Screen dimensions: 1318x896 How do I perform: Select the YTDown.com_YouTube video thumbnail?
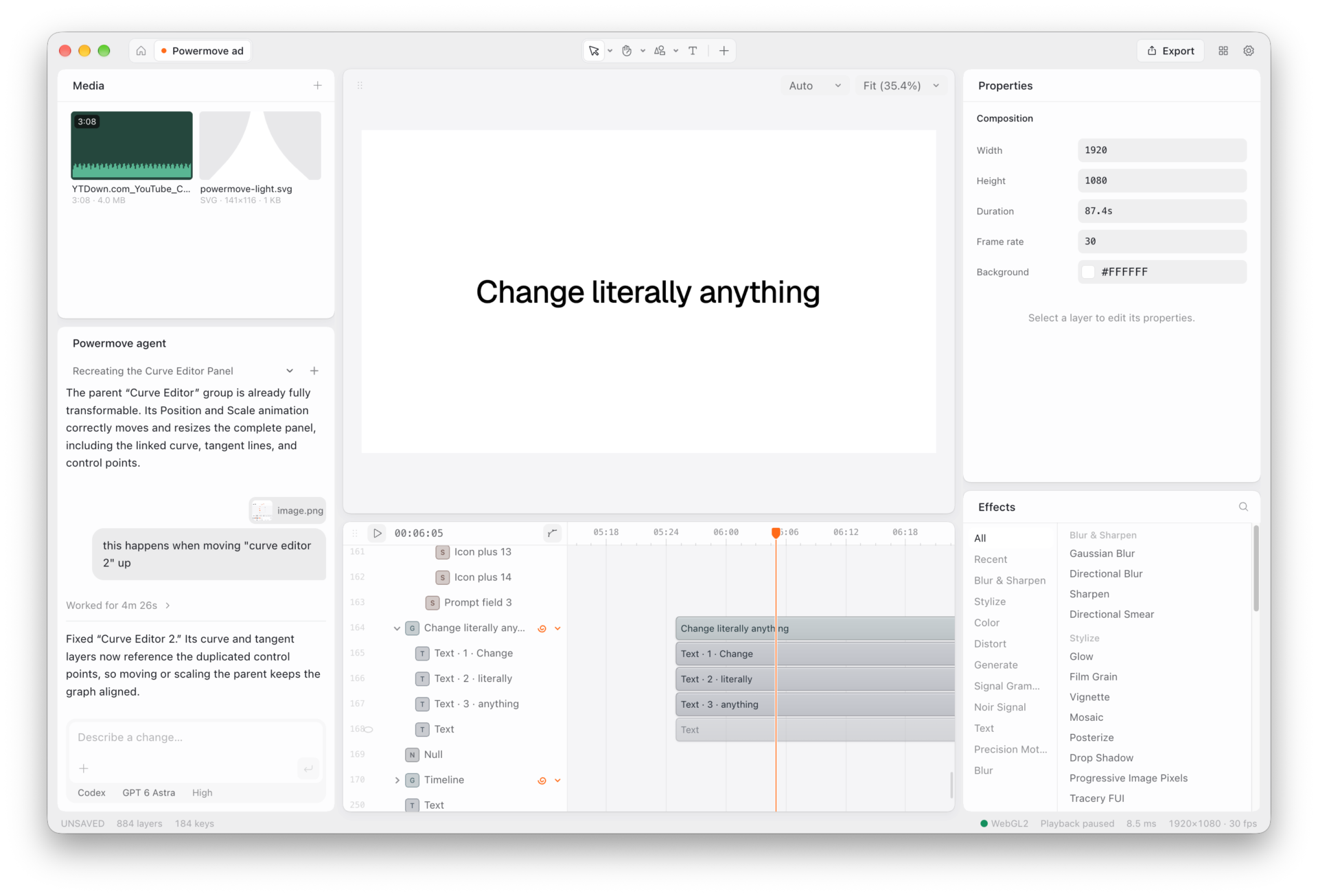coord(132,145)
